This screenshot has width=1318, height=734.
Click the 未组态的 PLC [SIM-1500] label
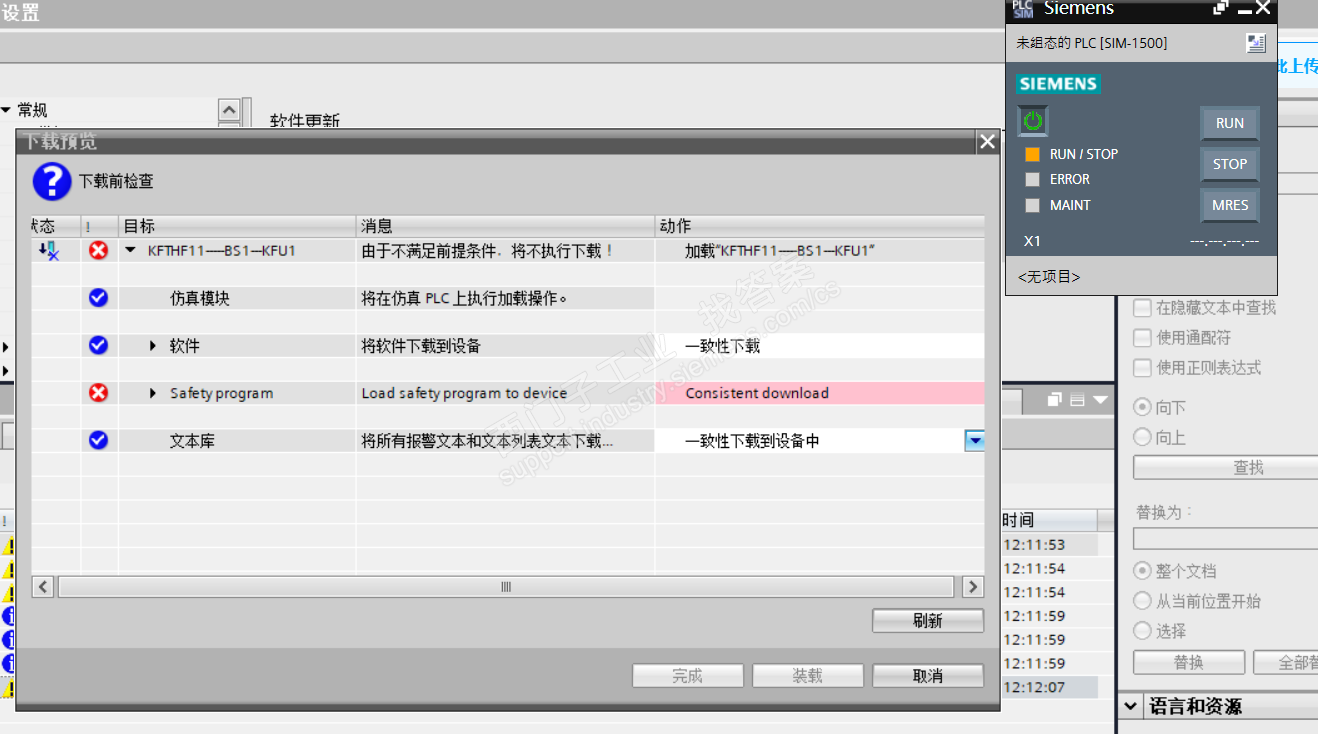click(x=1091, y=43)
